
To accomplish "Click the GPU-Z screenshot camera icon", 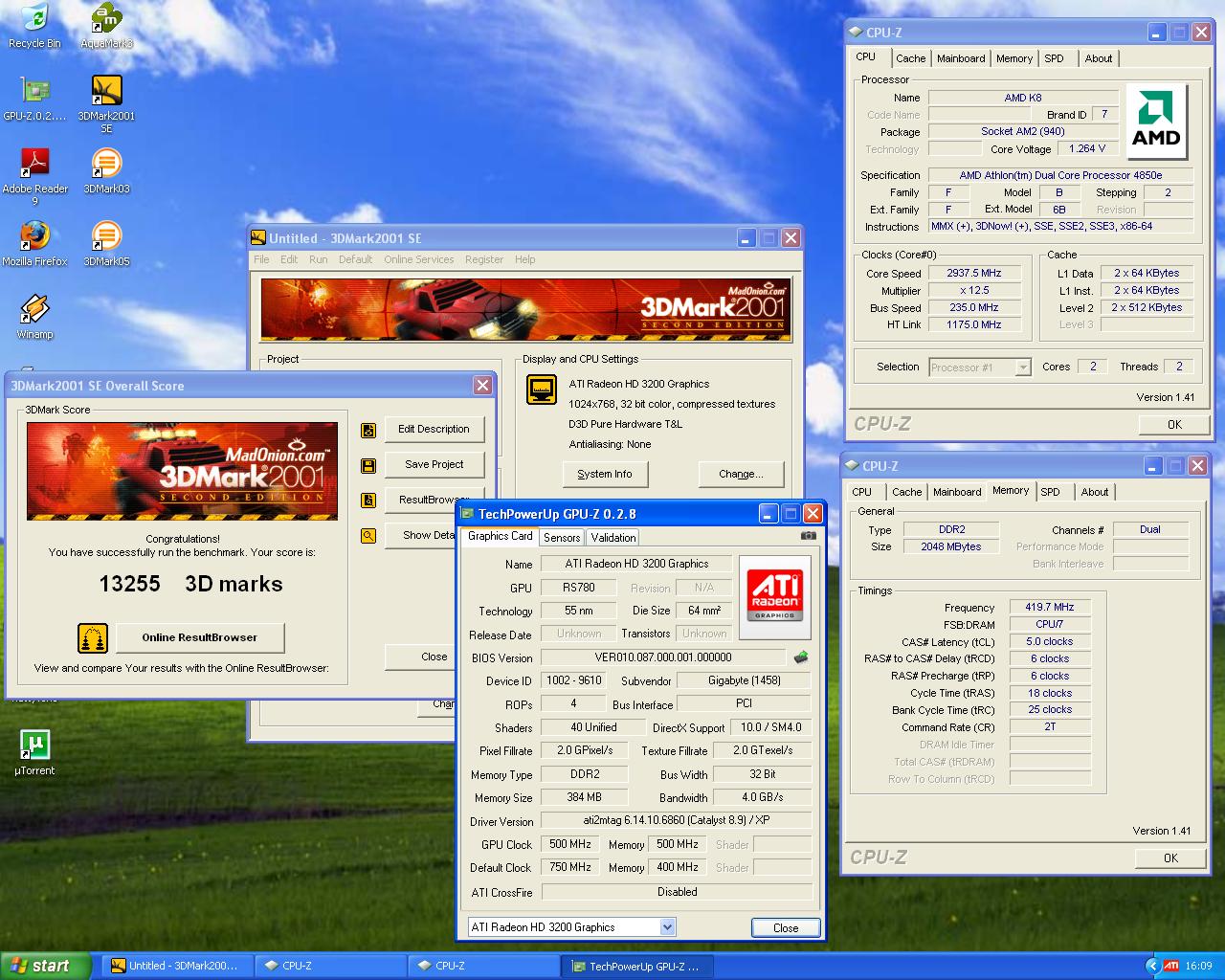I will [x=809, y=536].
